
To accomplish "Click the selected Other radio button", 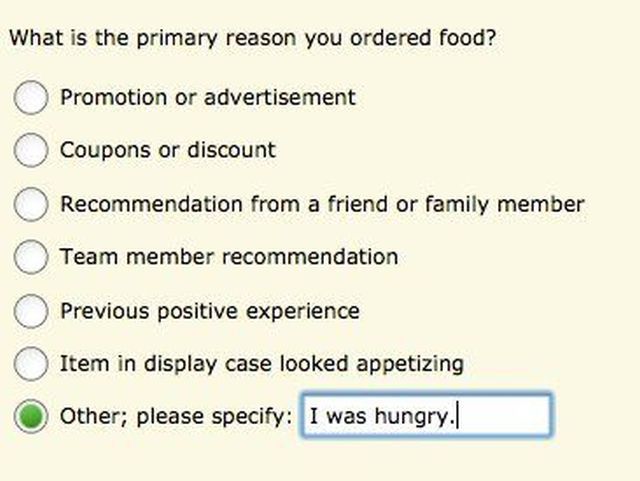I will tap(32, 417).
